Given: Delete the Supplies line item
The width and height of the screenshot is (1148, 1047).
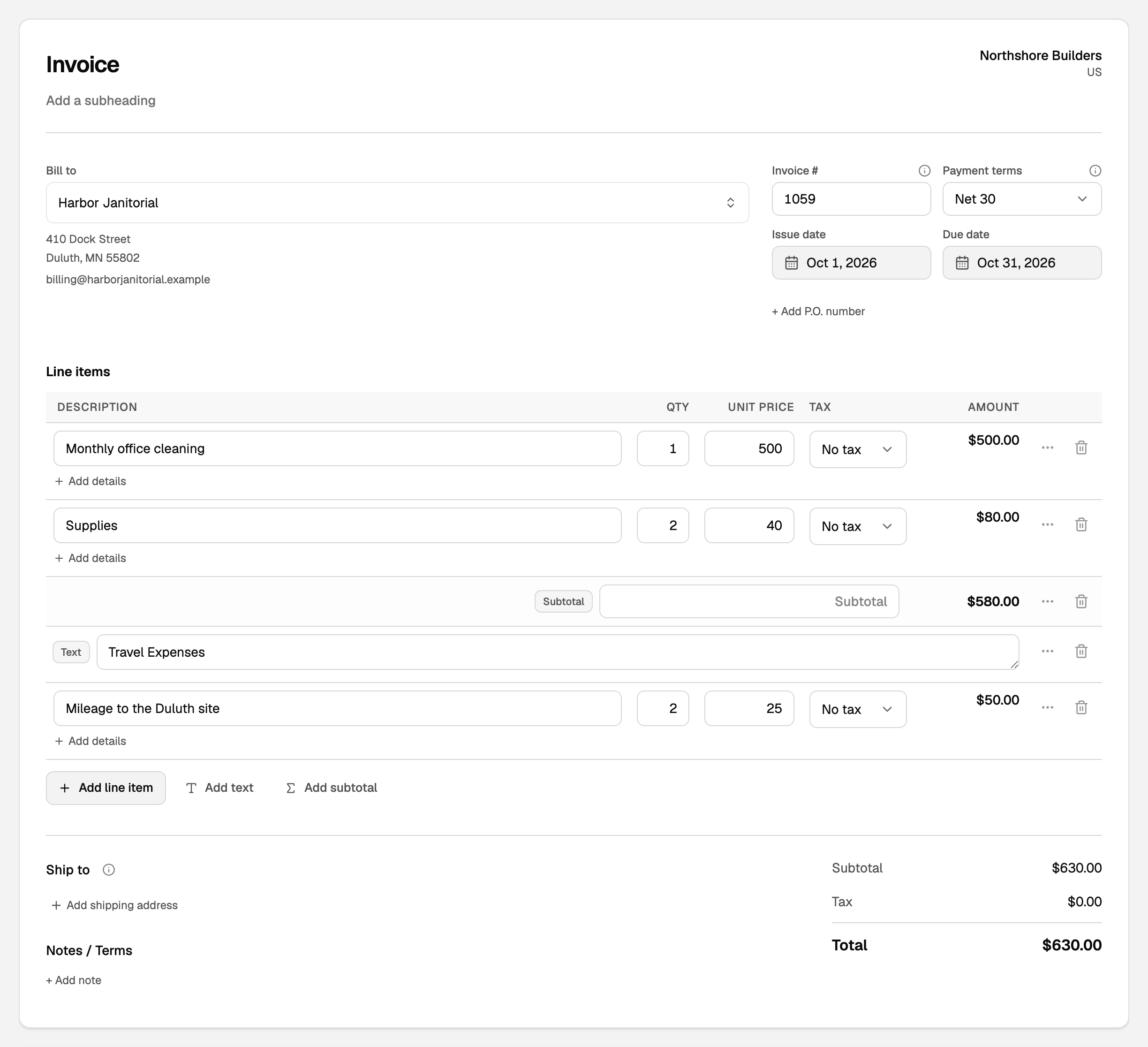Looking at the screenshot, I should click(x=1081, y=524).
